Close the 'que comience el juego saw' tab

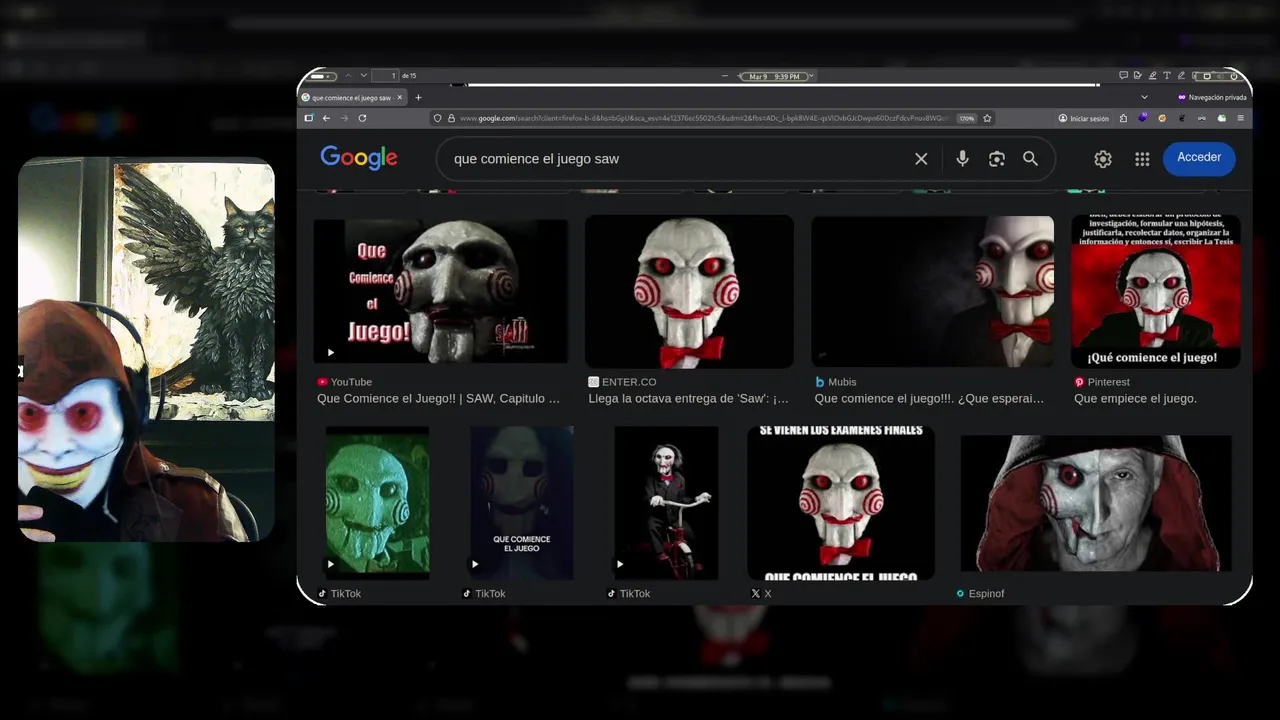point(400,98)
